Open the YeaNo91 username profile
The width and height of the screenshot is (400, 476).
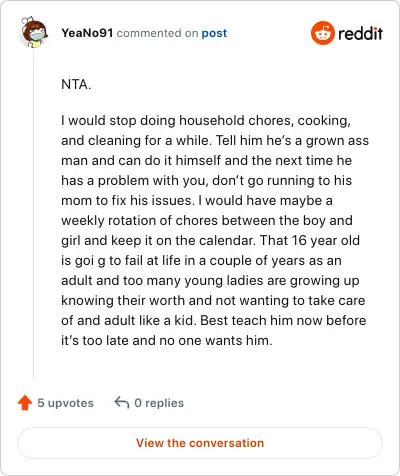coord(87,33)
